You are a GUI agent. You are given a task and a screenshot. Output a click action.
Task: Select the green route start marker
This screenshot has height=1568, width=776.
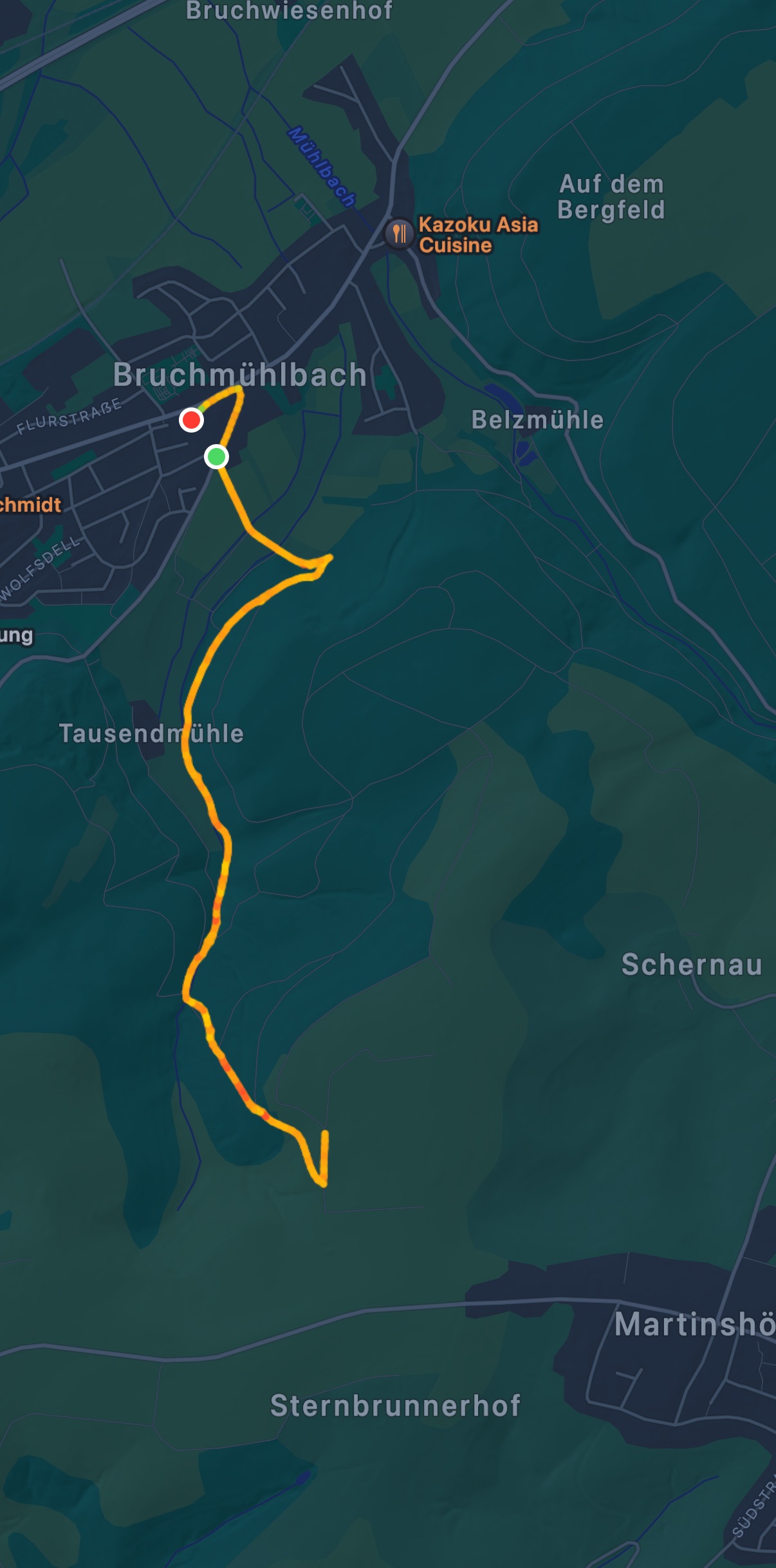(x=216, y=457)
